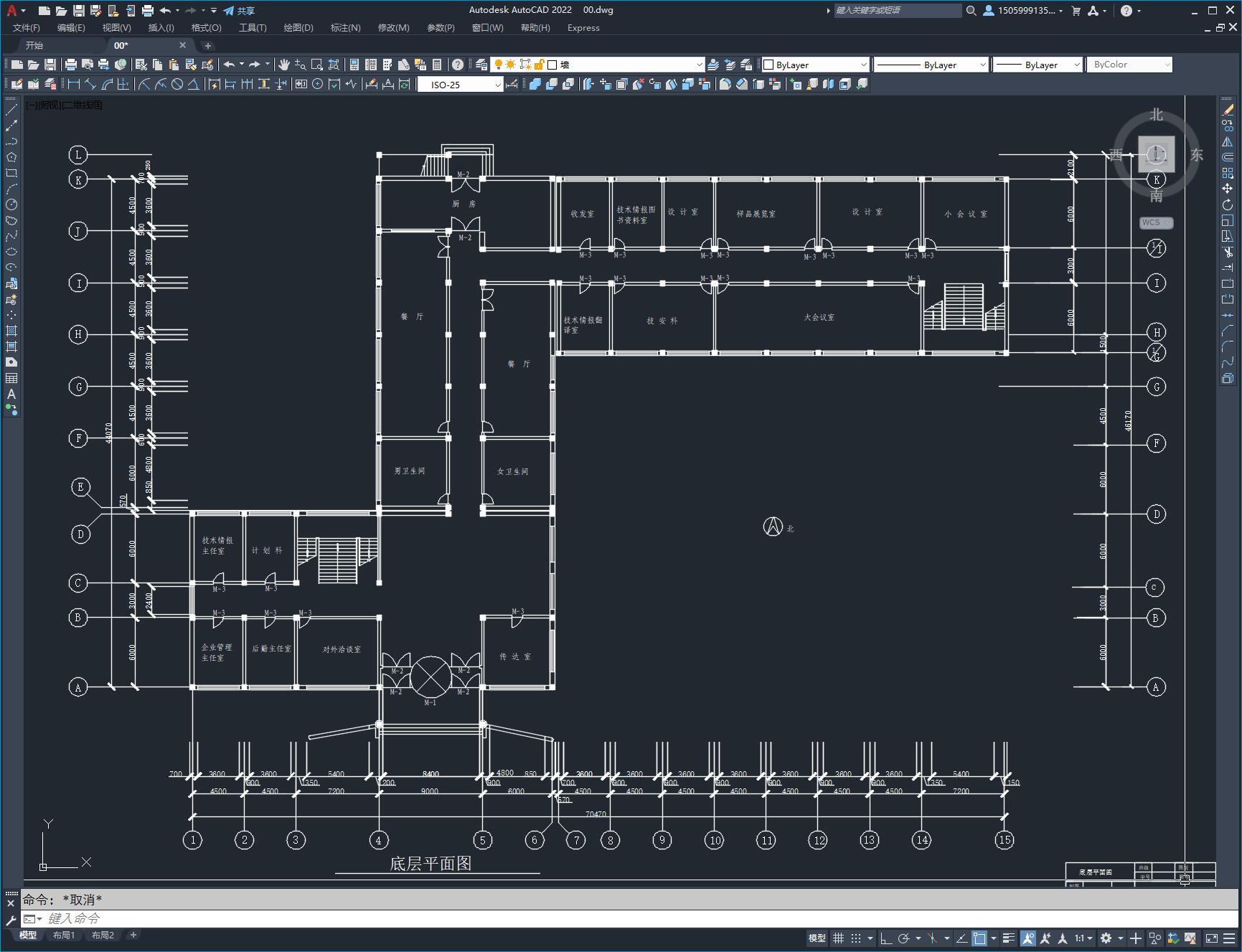Click the Customization menu icon in status bar
Screen dimensions: 1242x952
point(1231,938)
